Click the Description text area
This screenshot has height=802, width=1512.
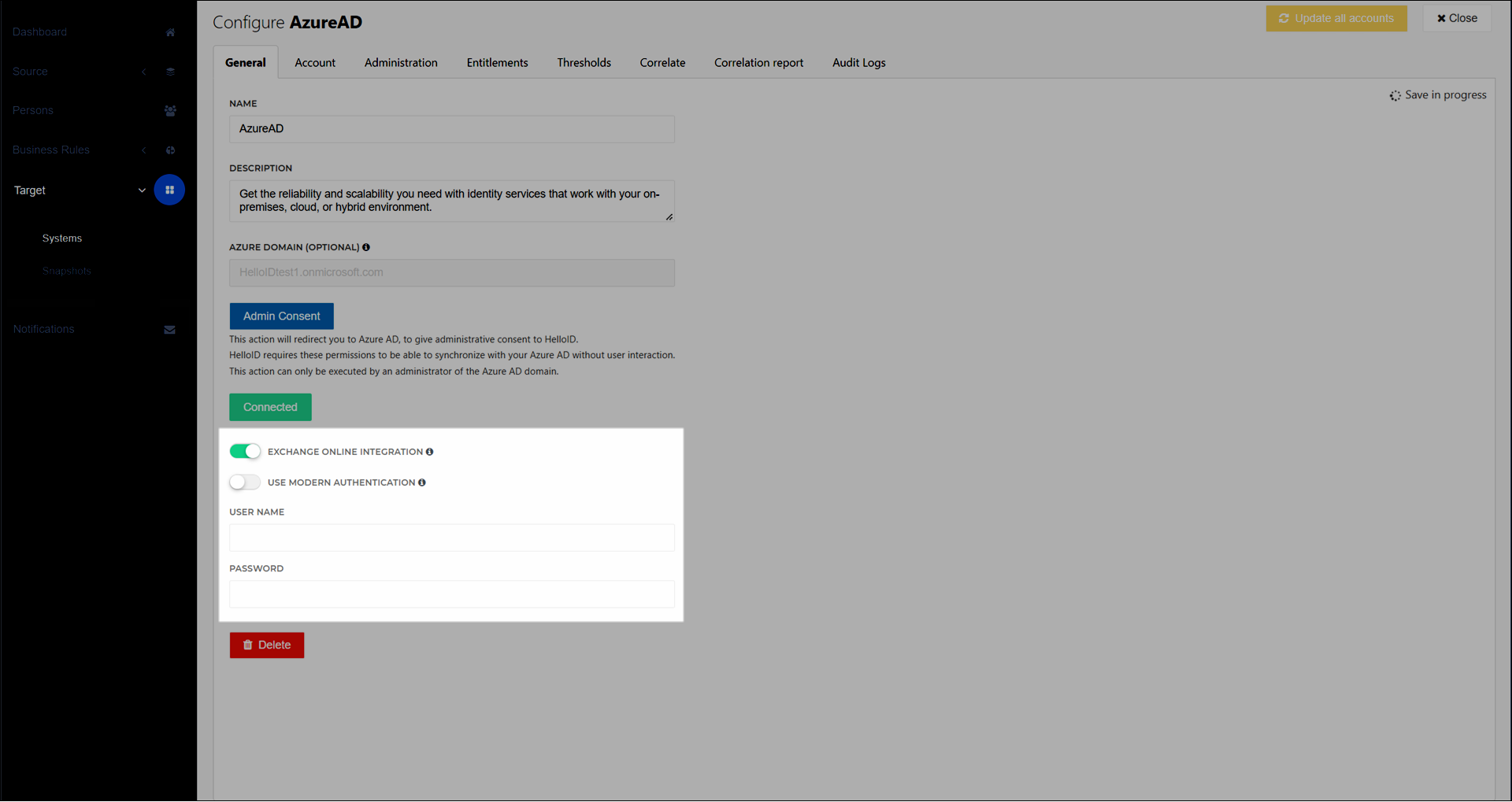(x=452, y=201)
